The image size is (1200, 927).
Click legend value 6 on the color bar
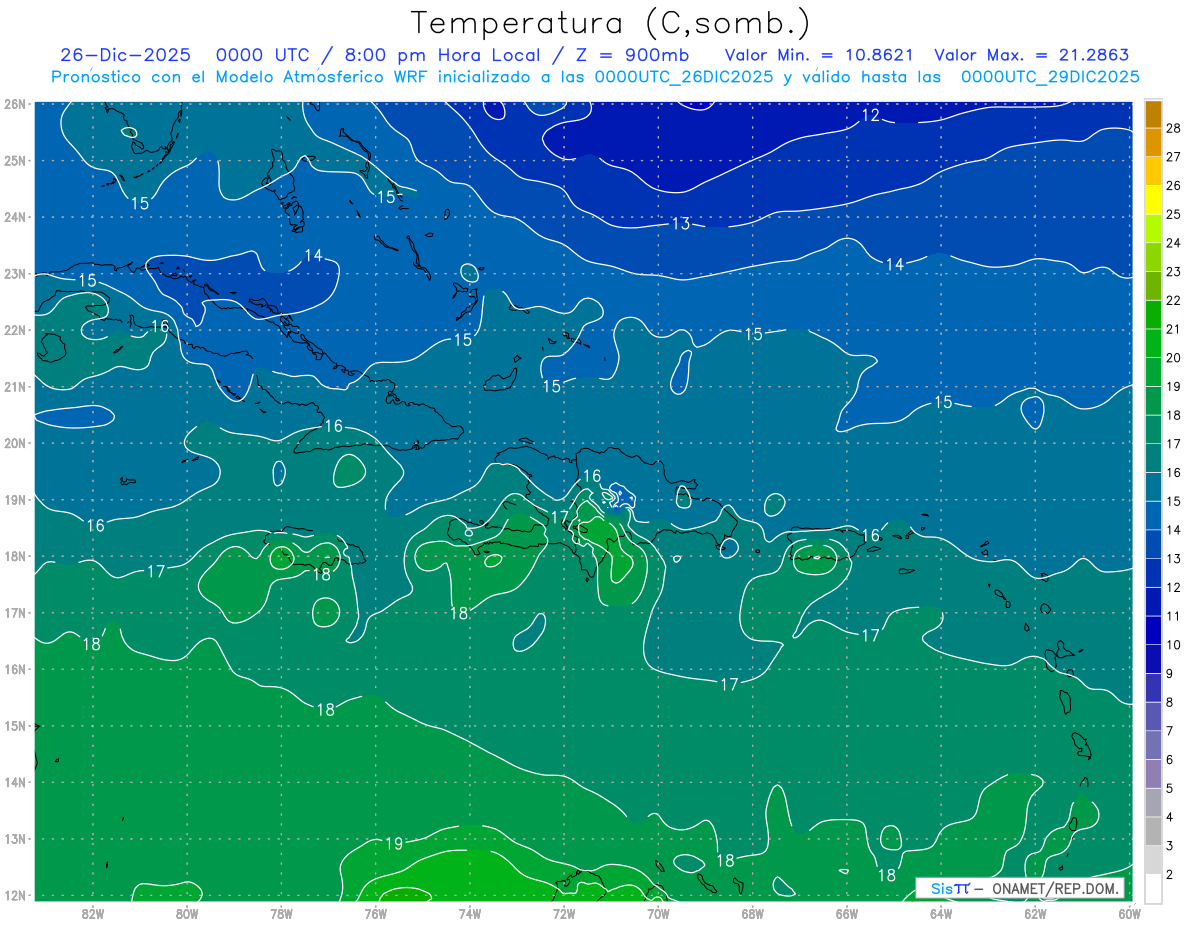coord(1170,760)
